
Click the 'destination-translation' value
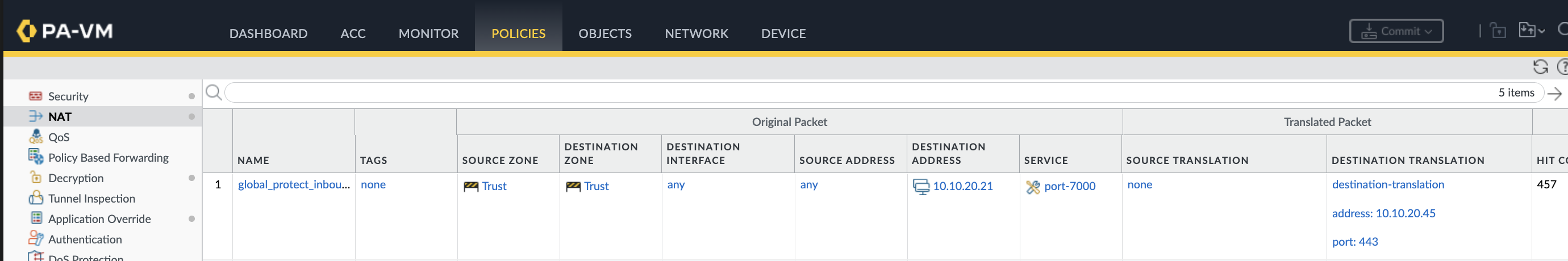pos(1388,184)
